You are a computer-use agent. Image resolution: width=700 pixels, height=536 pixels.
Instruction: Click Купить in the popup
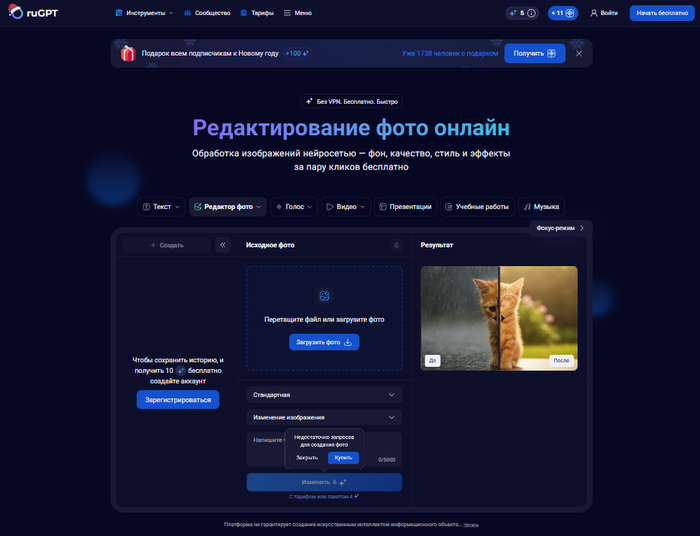(343, 457)
